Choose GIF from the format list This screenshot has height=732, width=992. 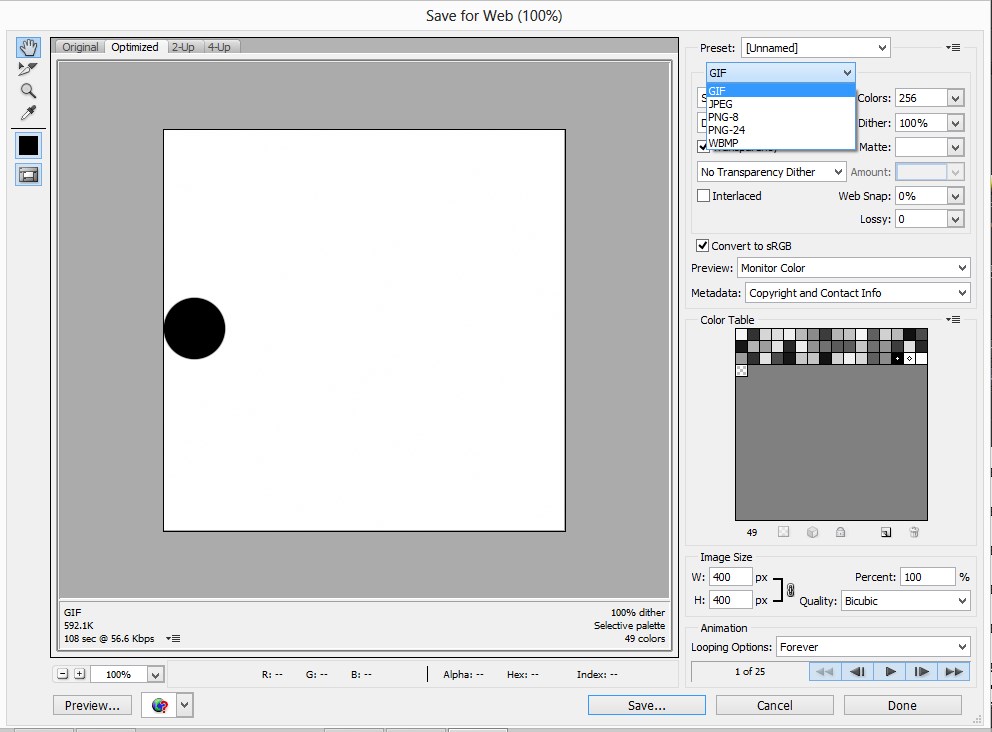[x=781, y=90]
